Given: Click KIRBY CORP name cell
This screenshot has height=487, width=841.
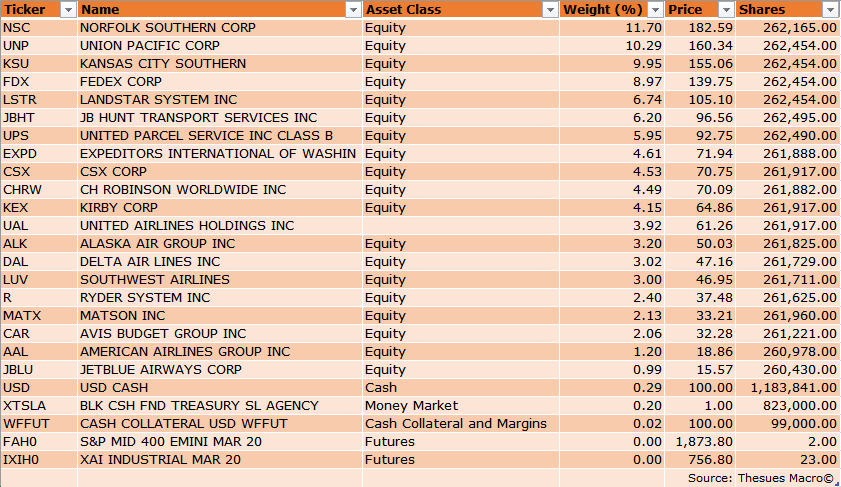Looking at the screenshot, I should (x=220, y=208).
